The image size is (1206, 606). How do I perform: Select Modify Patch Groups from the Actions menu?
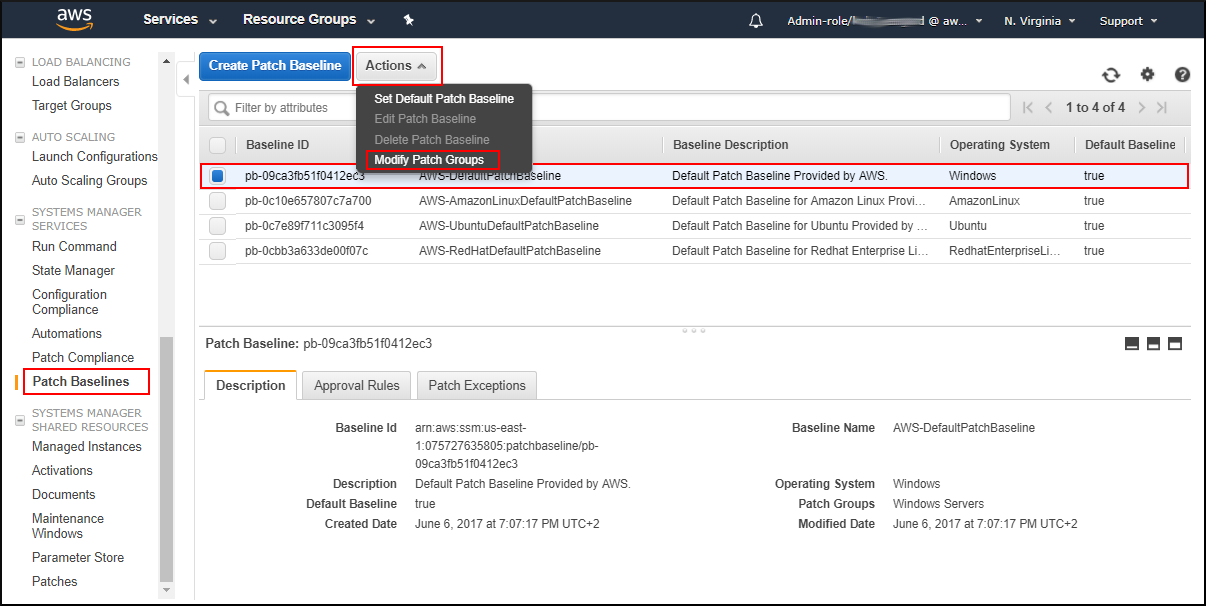[430, 160]
